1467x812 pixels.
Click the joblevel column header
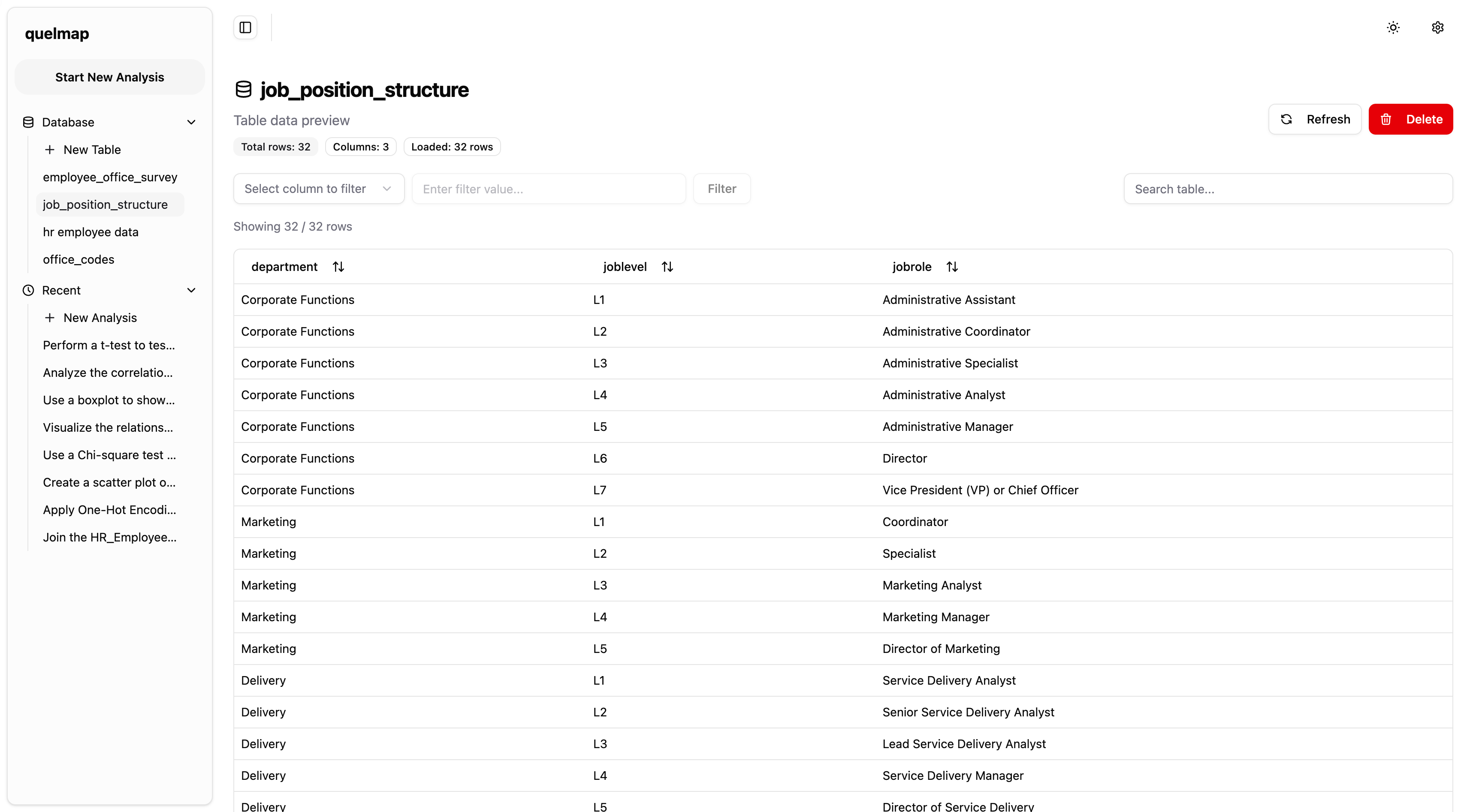click(x=625, y=266)
